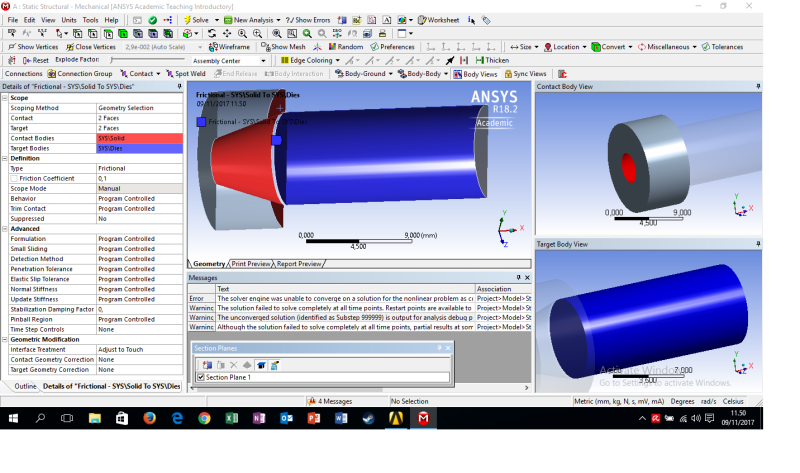Click the Spot Weld icon
This screenshot has height=473, width=800.
(x=170, y=73)
